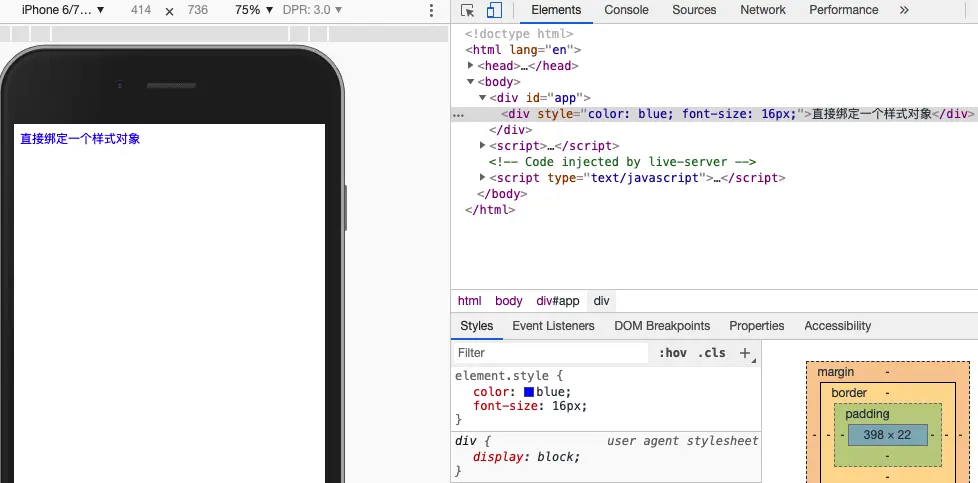
Task: Toggle the :hov element state button
Action: [x=672, y=353]
